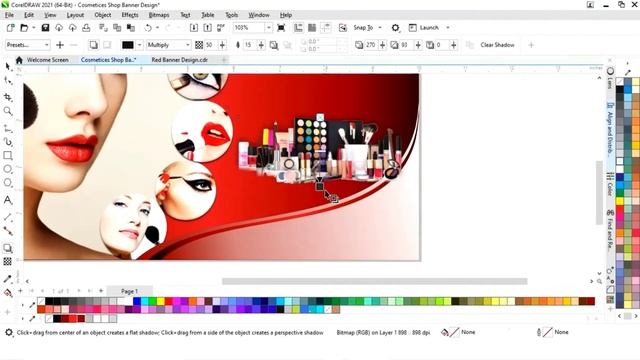Select the Rectangle tool

coord(8,156)
